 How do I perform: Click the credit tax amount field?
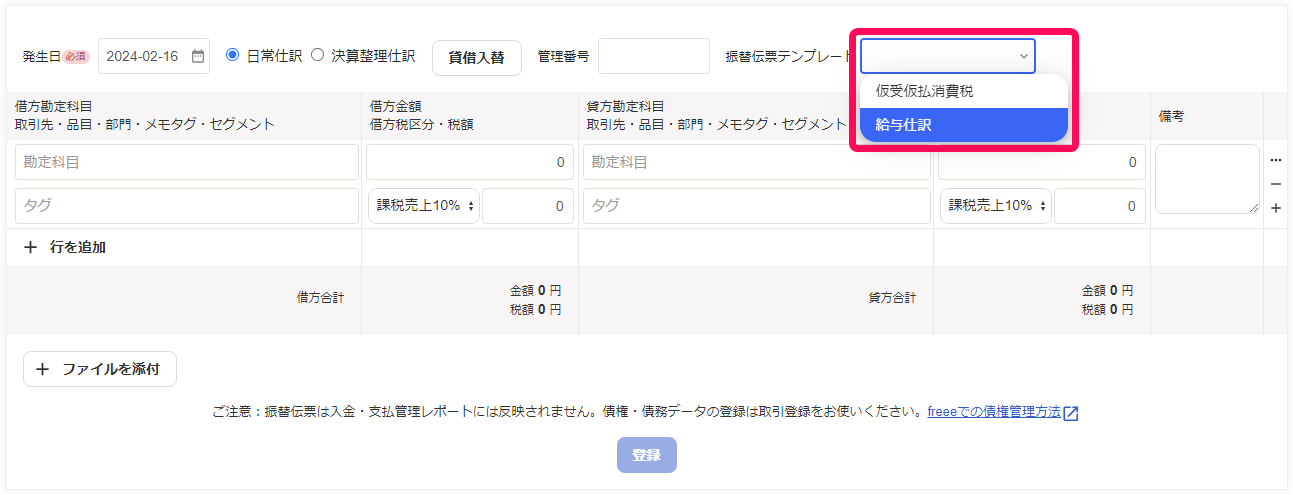tap(1100, 205)
